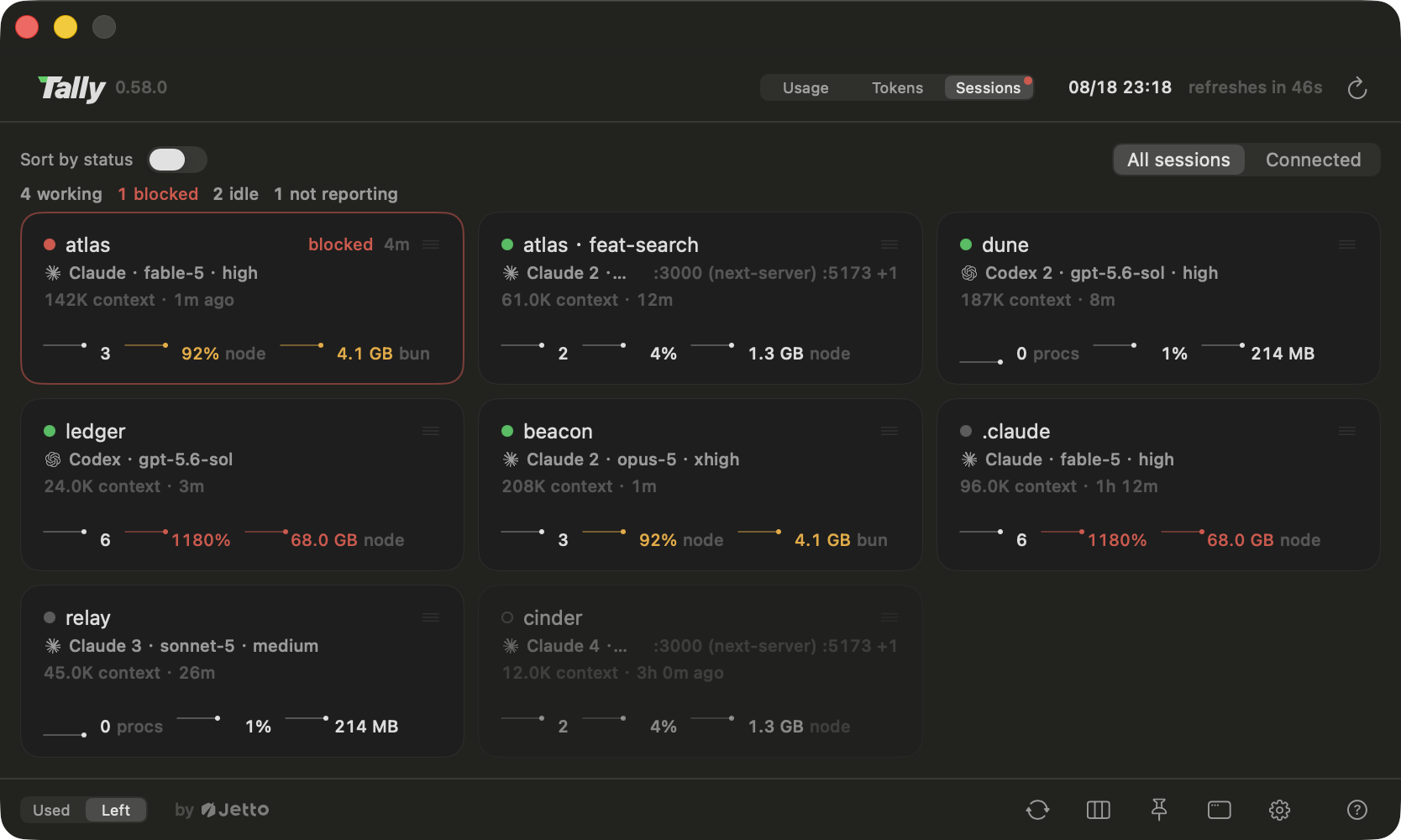The height and width of the screenshot is (840, 1401).
Task: Switch to Connected filter
Action: (x=1313, y=160)
